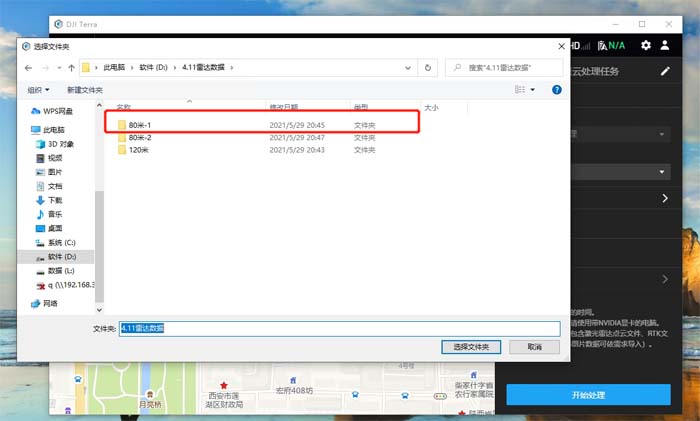
Task: Click the user account icon
Action: [666, 46]
